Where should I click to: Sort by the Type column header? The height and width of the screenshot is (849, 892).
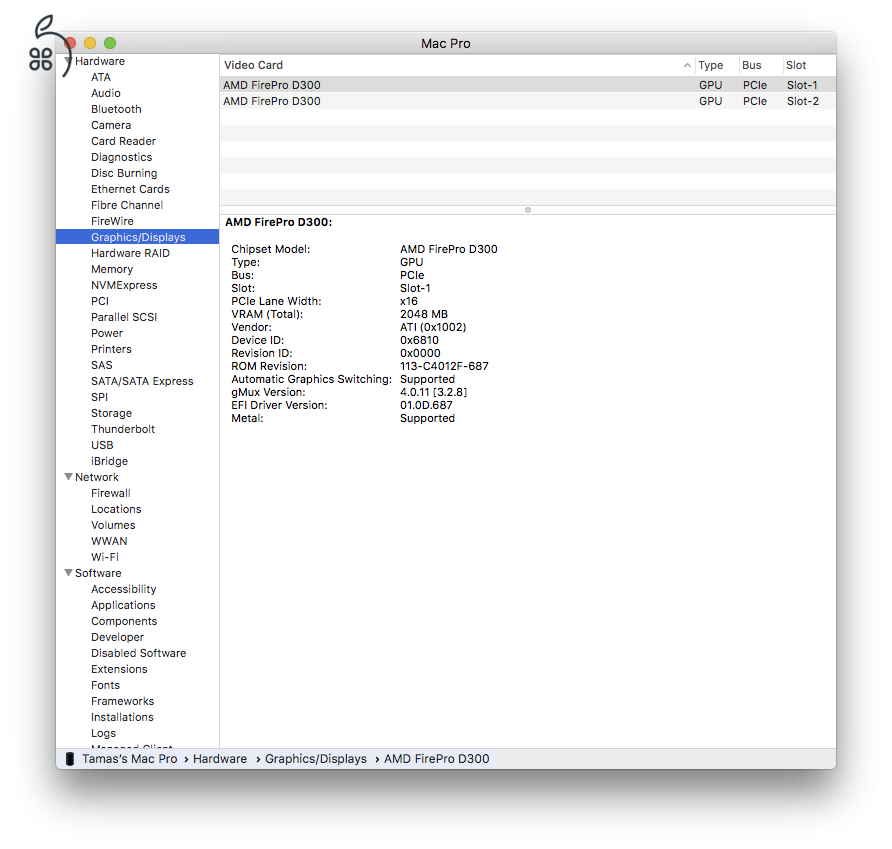(711, 65)
